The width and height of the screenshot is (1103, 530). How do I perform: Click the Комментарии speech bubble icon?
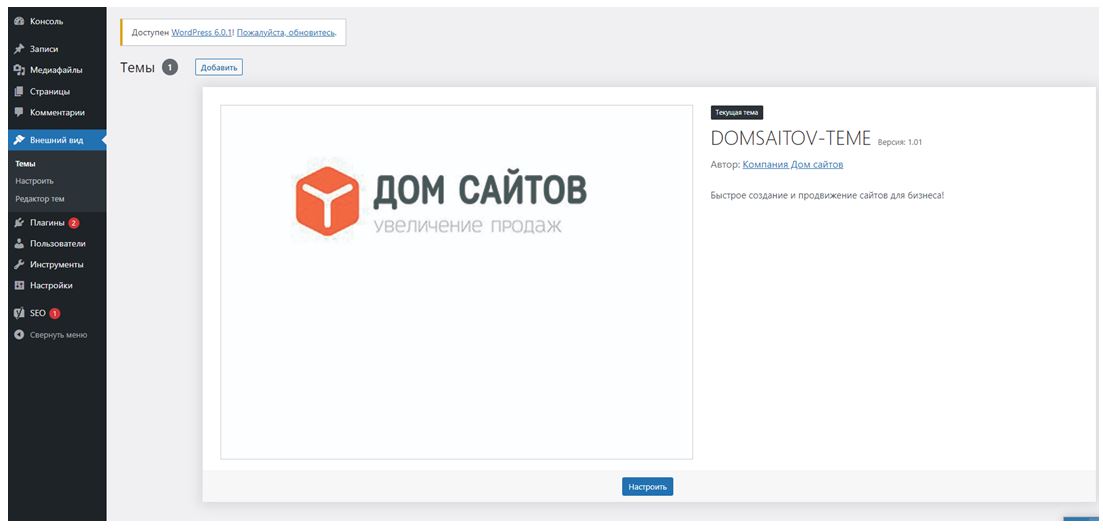pos(19,112)
